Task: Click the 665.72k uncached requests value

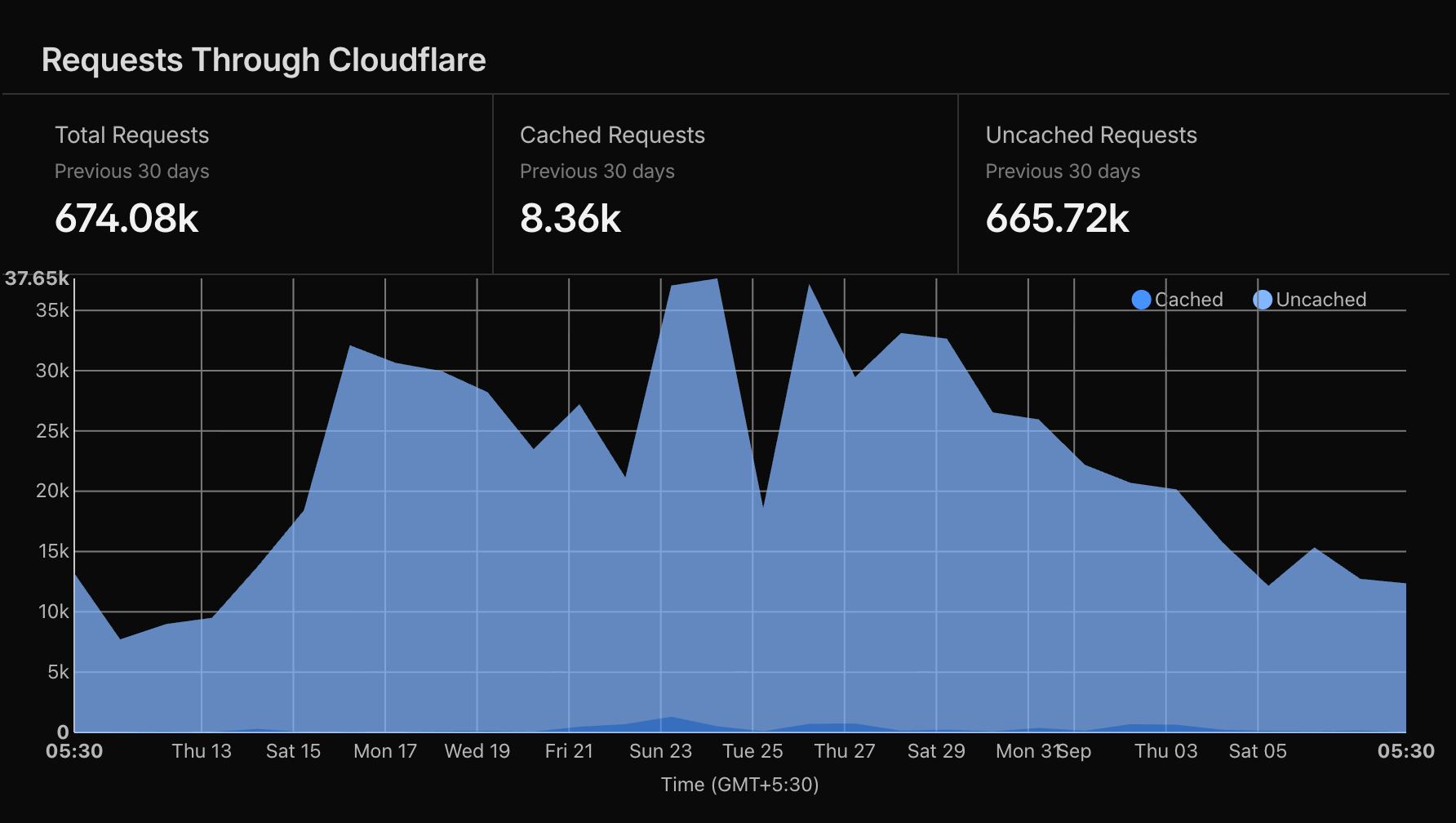Action: (1058, 219)
